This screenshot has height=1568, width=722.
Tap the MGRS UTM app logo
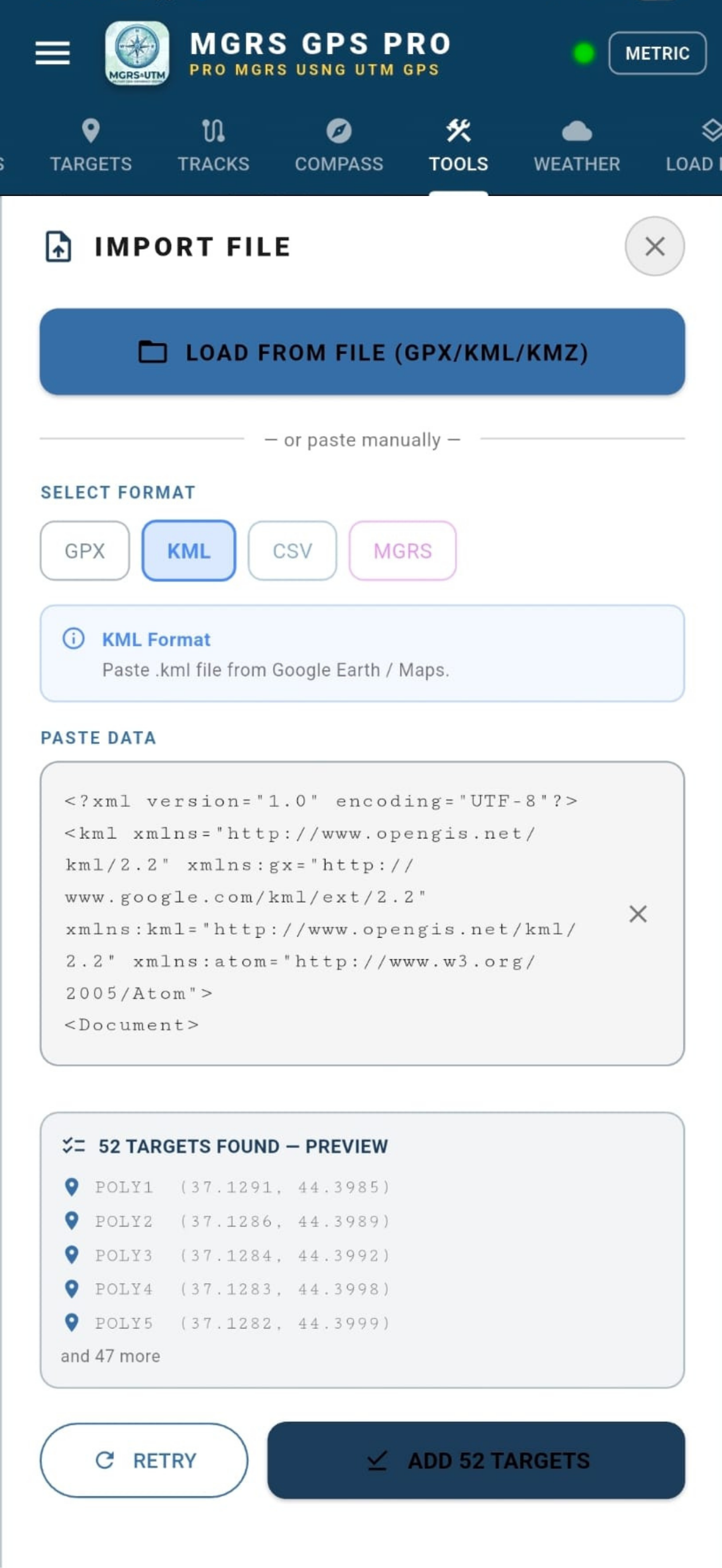tap(137, 53)
